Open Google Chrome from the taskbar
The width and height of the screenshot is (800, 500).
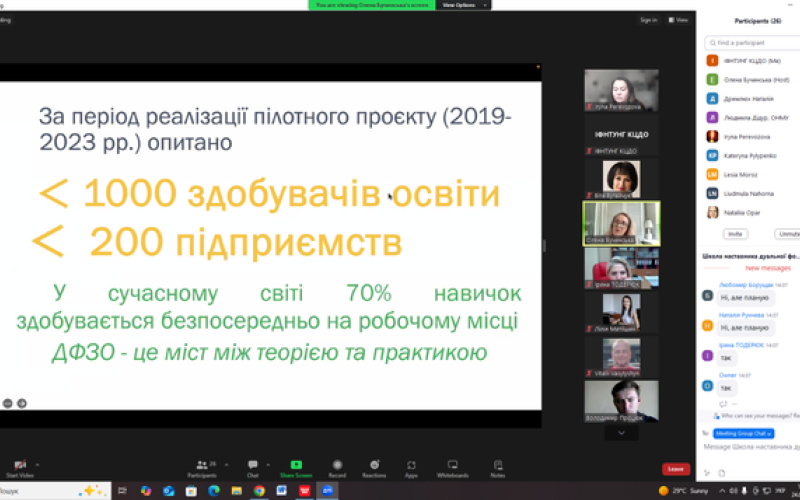coord(259,491)
